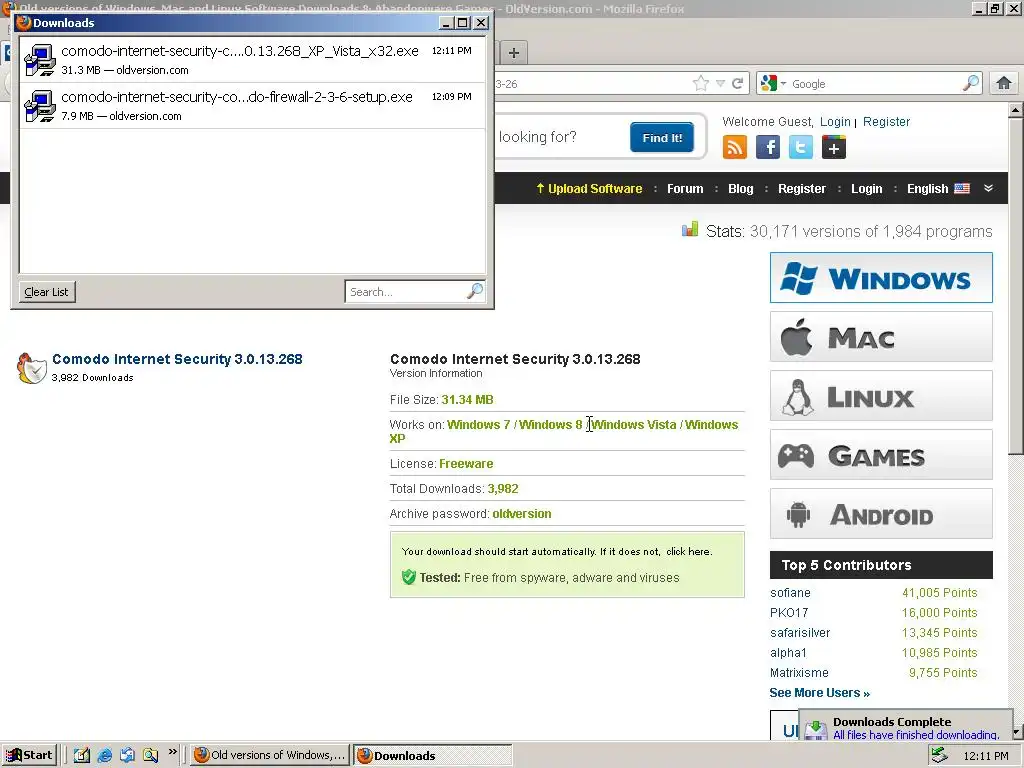Viewport: 1024px width, 768px height.
Task: Select comodo firewall-2-3-6-setup.exe download entry
Action: point(253,106)
